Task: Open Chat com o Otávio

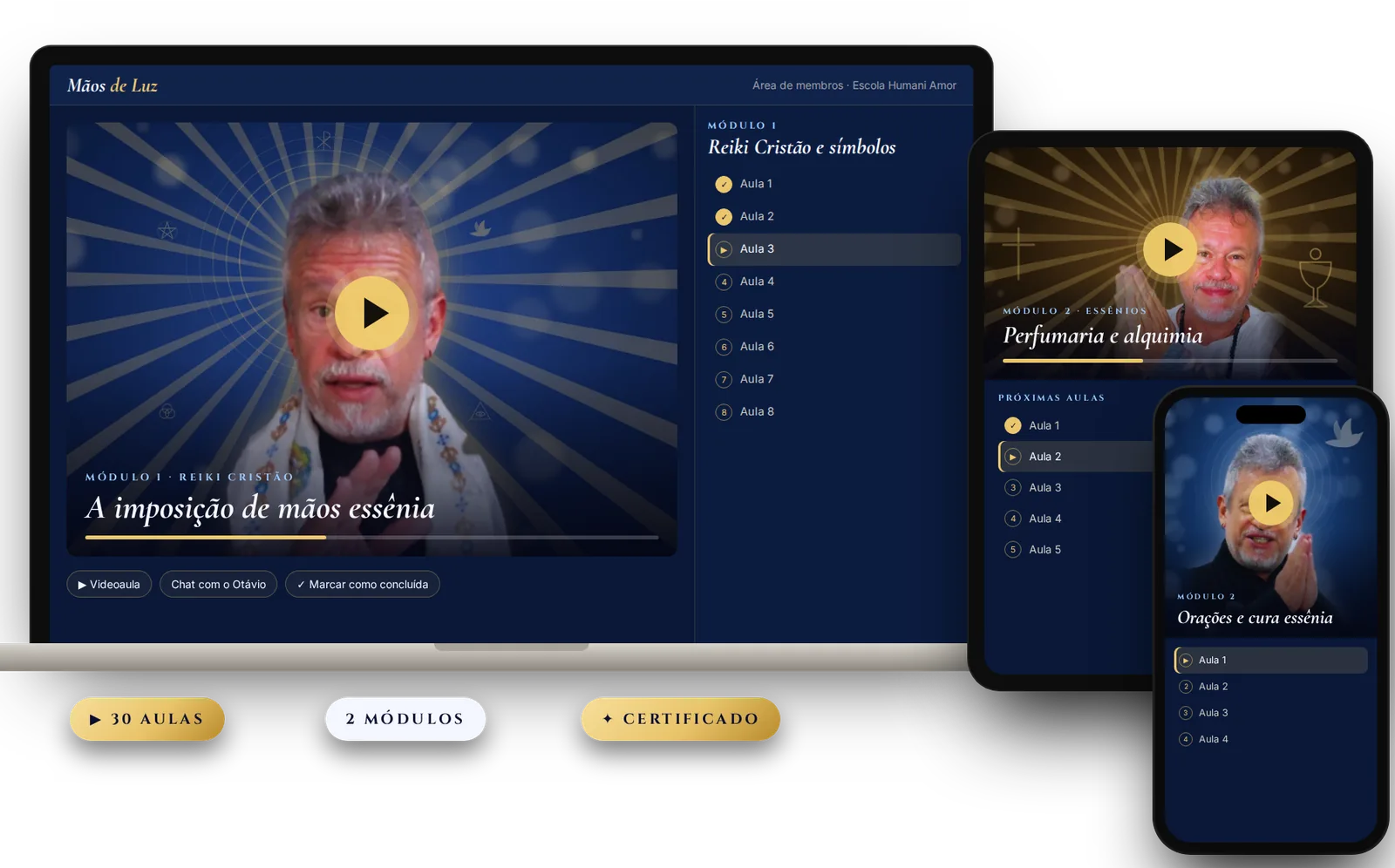Action: click(218, 584)
